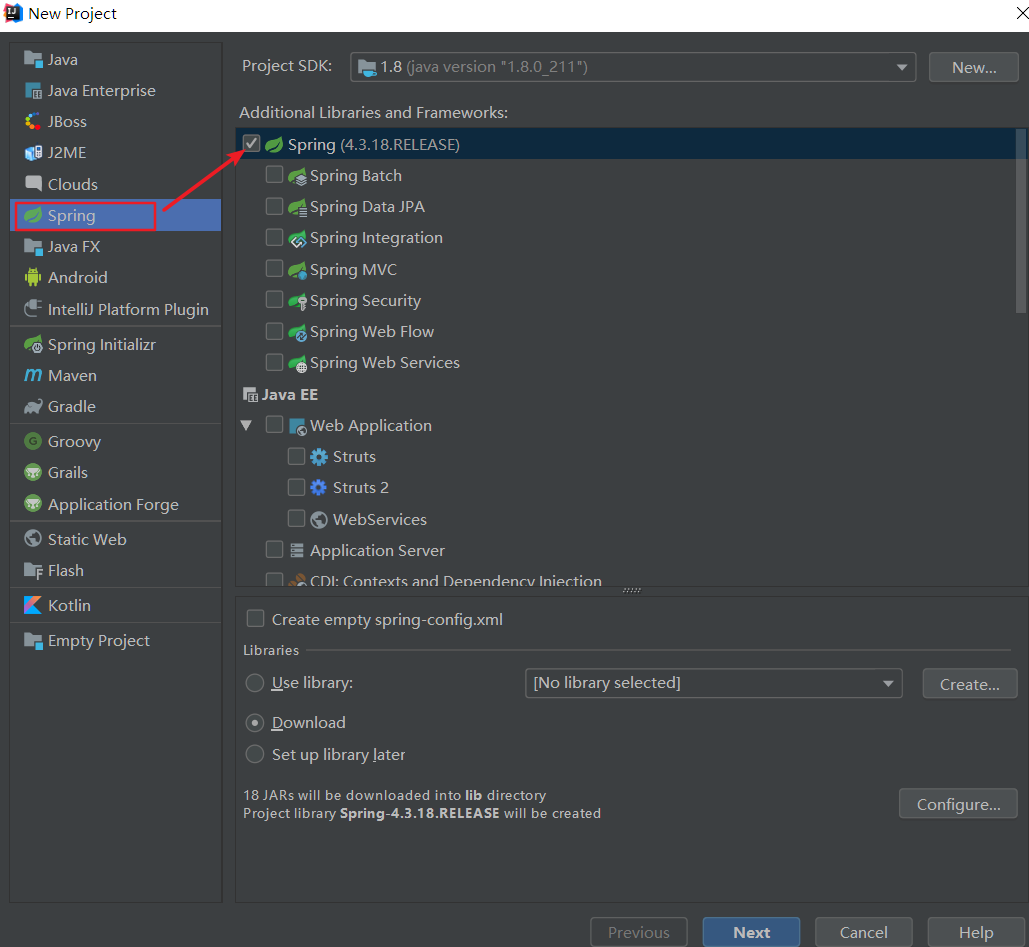Click the Next button
The image size is (1029, 947).
[x=751, y=932]
